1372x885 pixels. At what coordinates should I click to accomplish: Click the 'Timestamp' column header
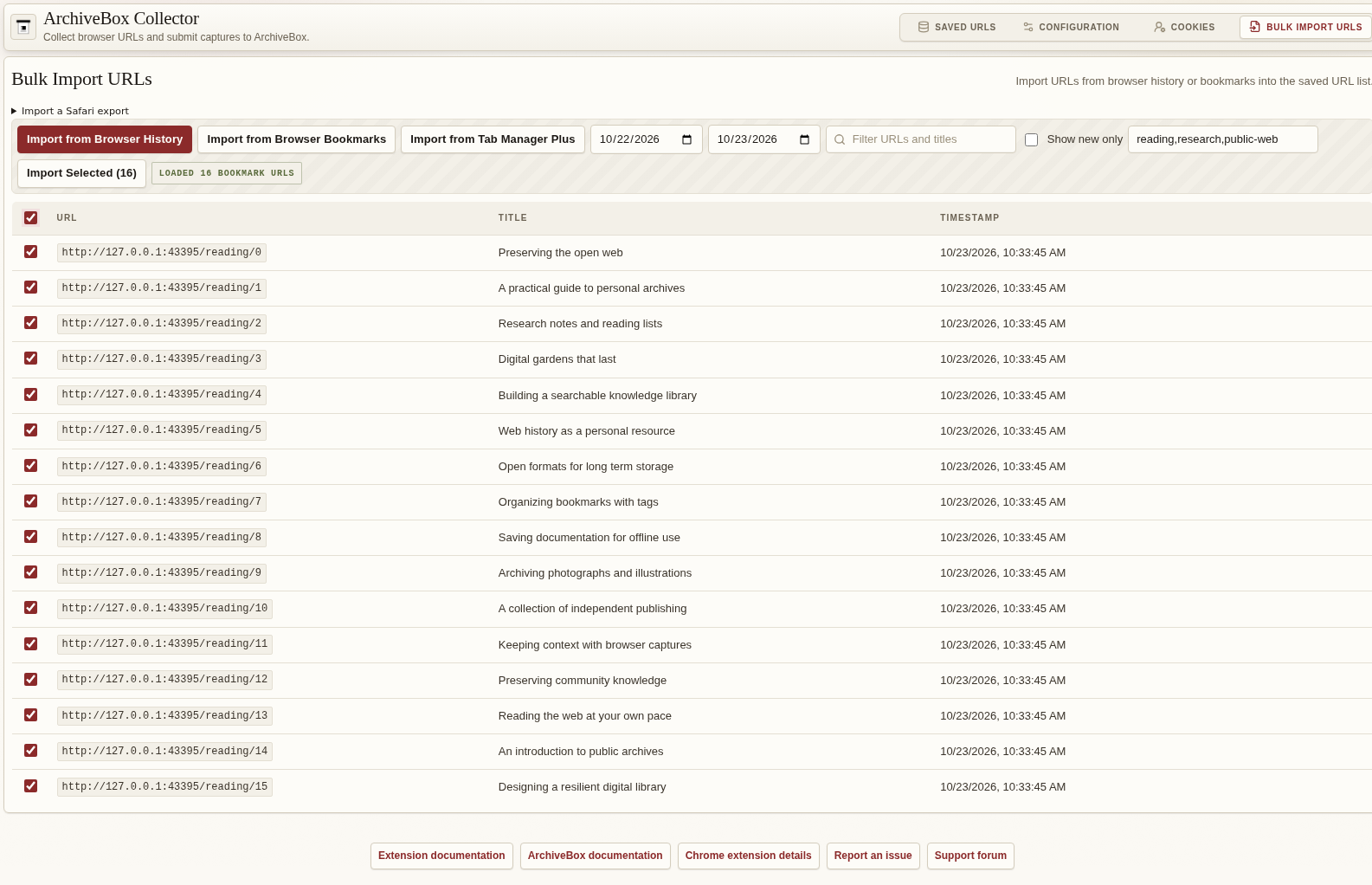[x=969, y=218]
